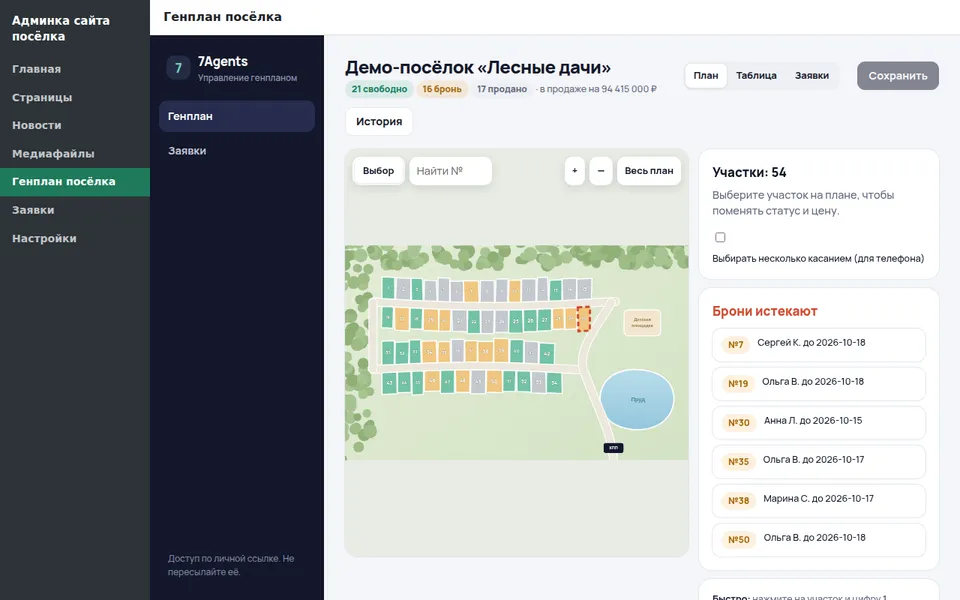
Task: Click the КПП marker on the map
Action: [613, 448]
